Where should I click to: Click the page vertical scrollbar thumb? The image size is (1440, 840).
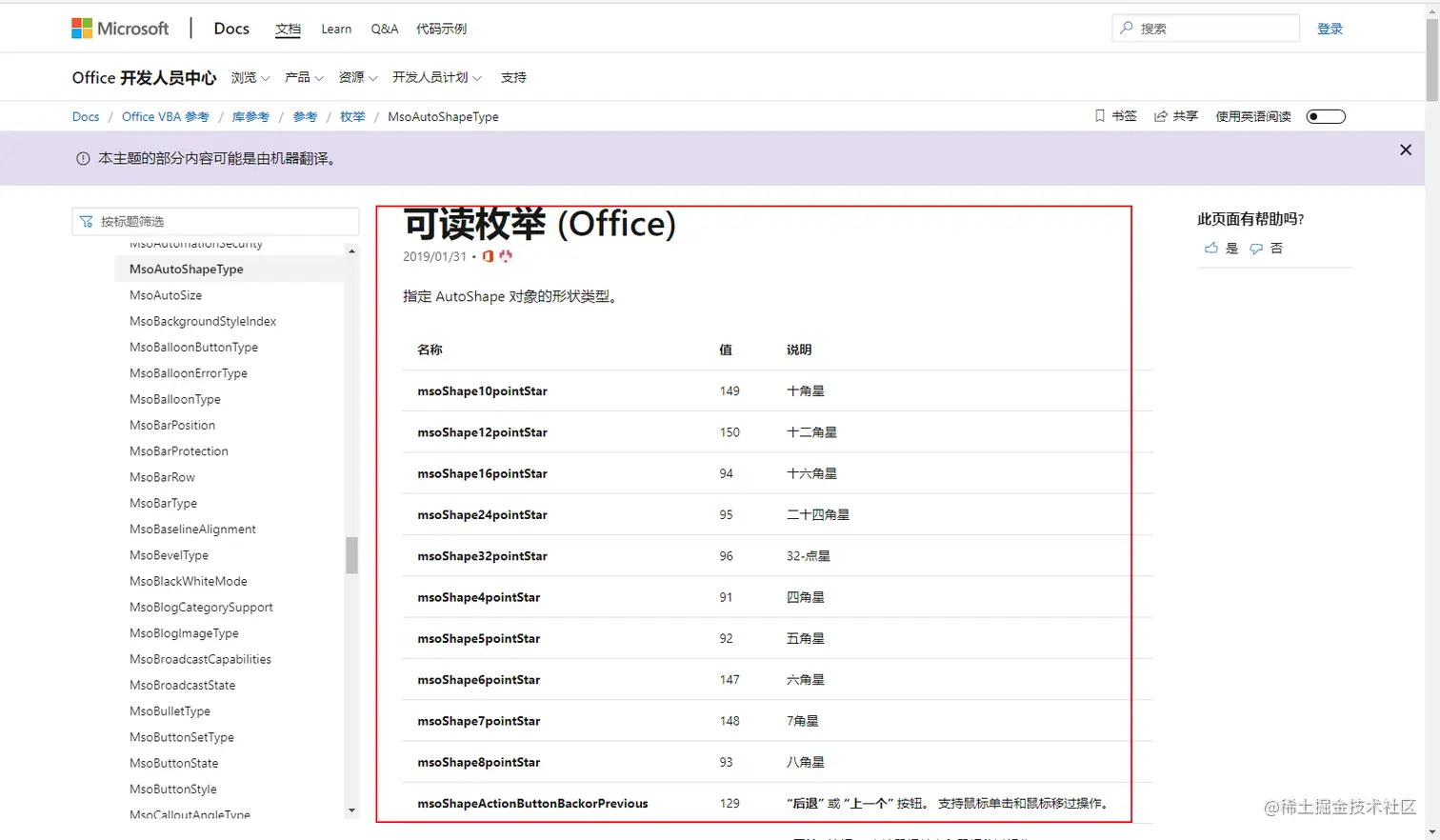tap(1431, 59)
